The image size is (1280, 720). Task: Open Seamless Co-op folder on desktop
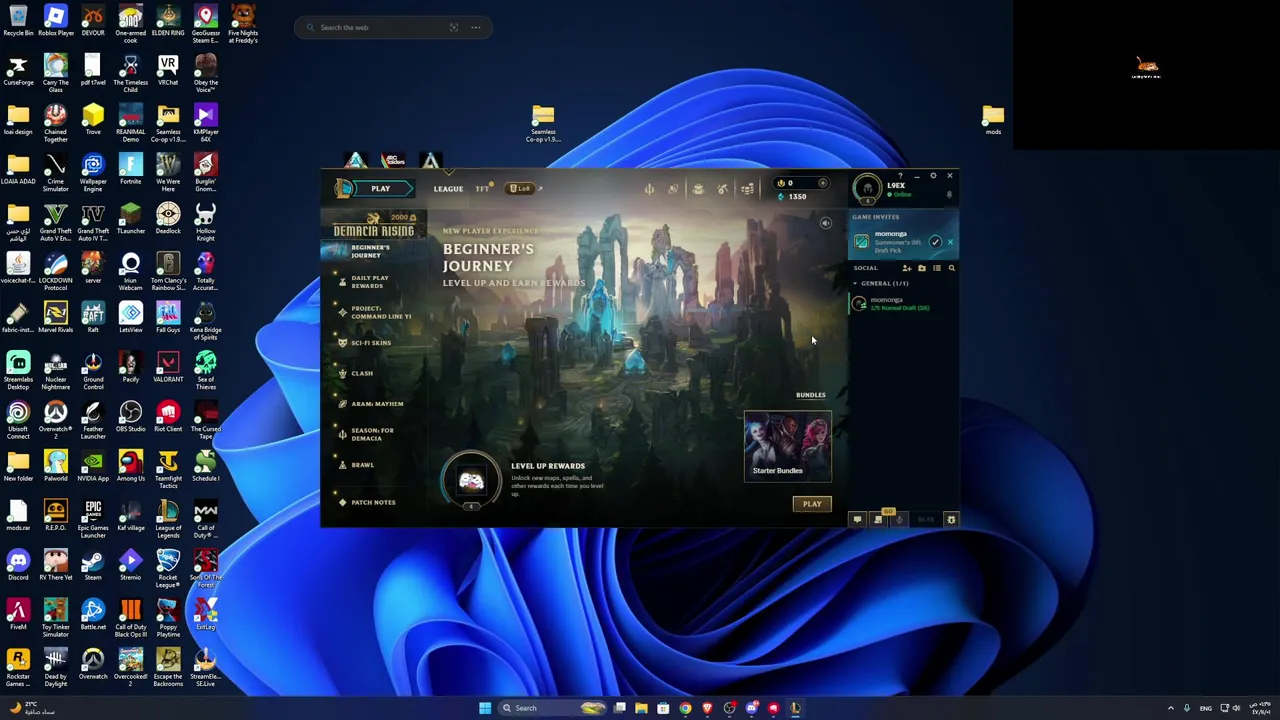(543, 123)
